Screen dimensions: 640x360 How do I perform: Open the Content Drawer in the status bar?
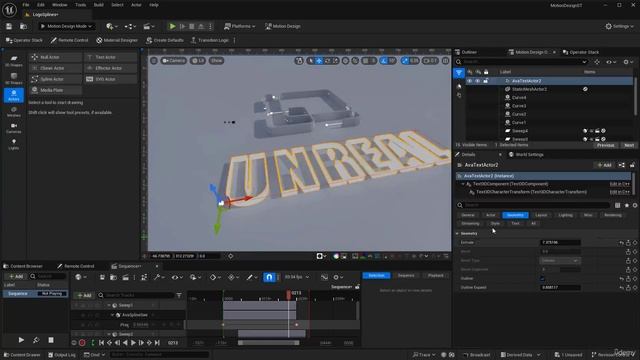click(22, 355)
